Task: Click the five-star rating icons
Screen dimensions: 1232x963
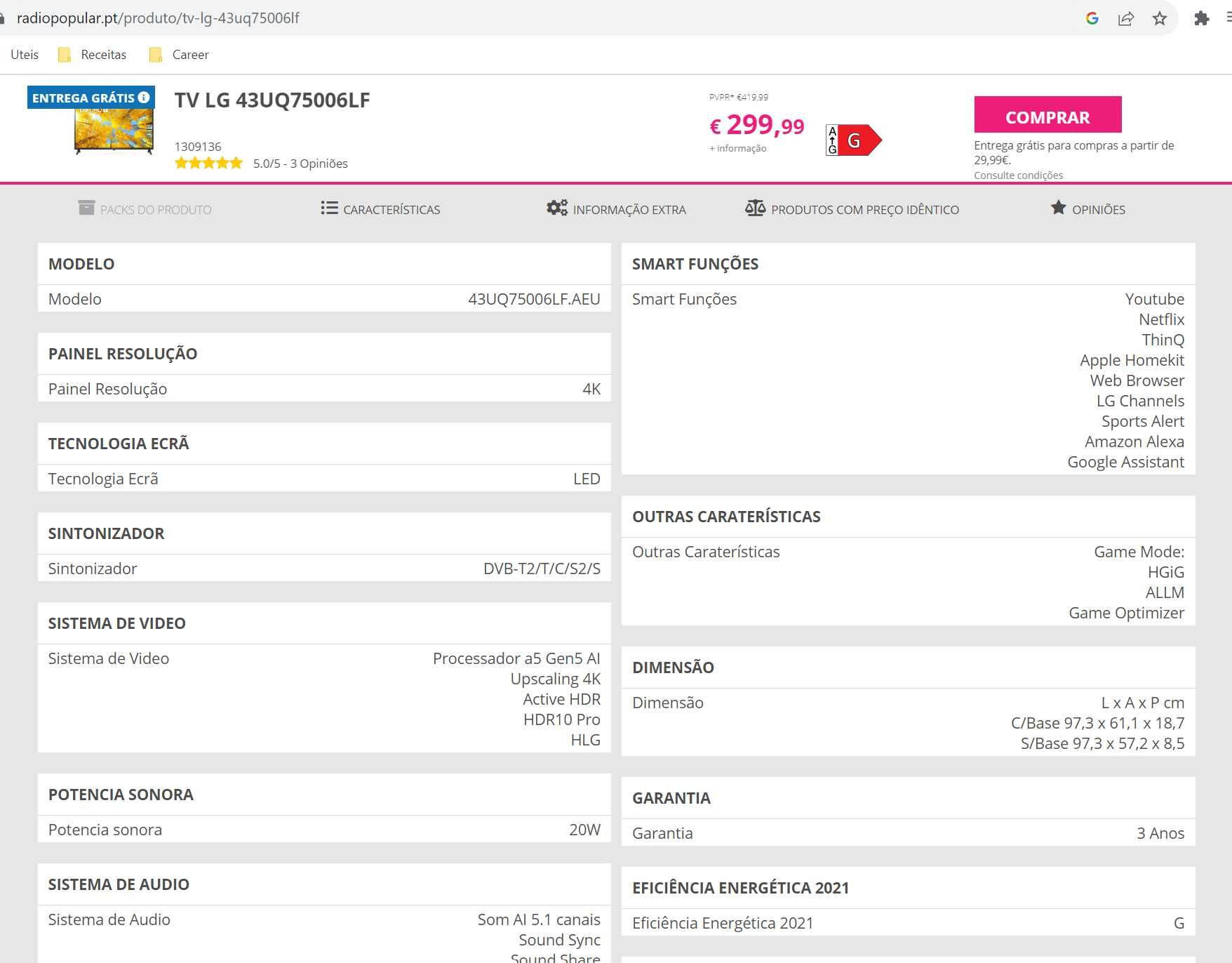Action: pos(208,164)
